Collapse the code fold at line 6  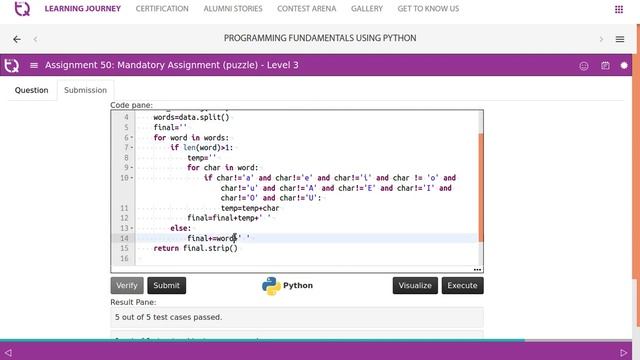(x=132, y=138)
